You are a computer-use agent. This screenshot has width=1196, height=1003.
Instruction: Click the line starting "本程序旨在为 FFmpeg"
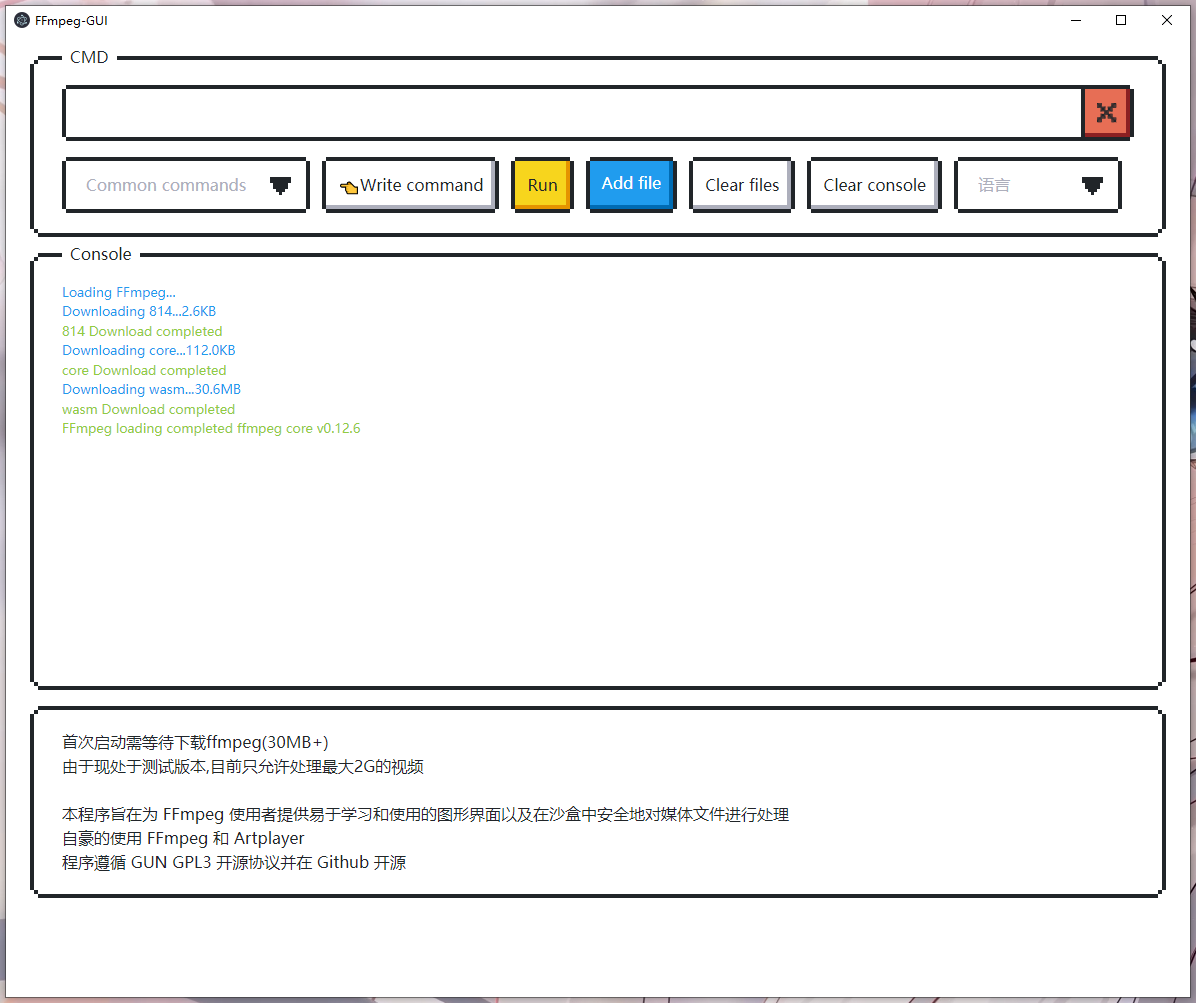click(425, 815)
